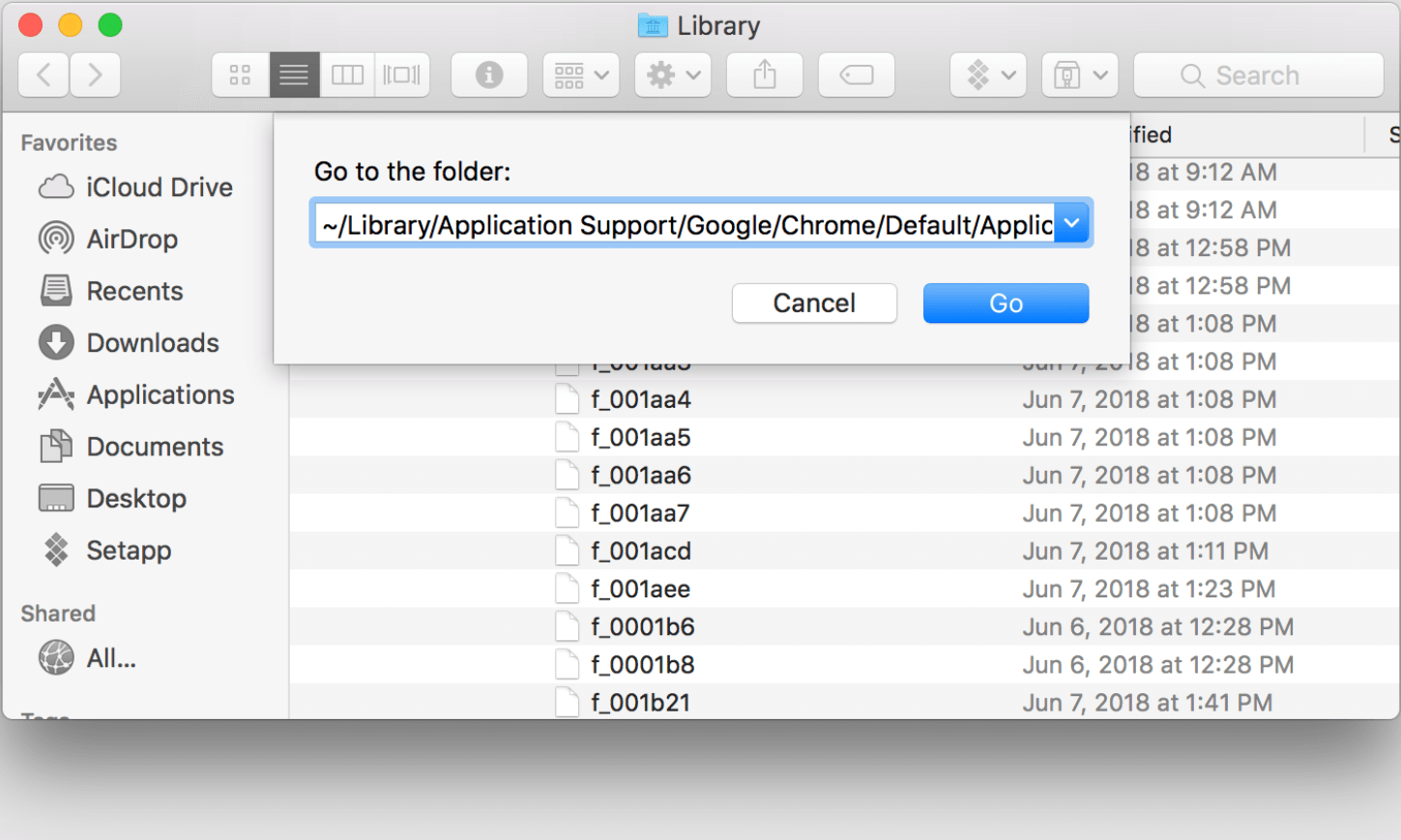
Task: Open the Dropbox toolbar dropdown
Action: 988,75
